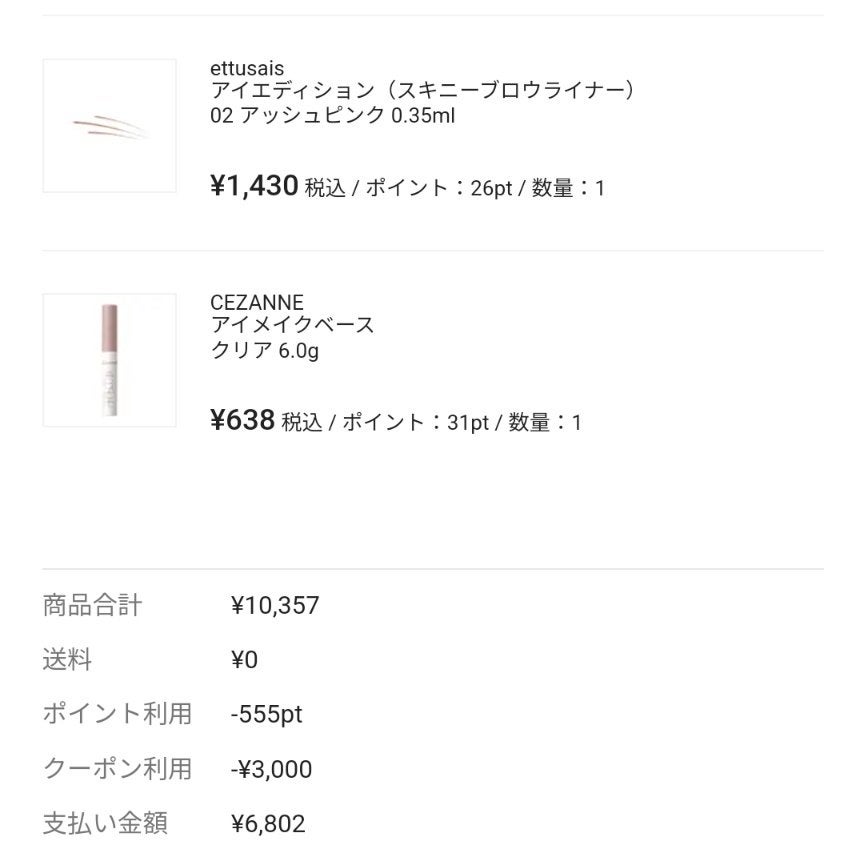Click the クーポン利用 label
This screenshot has height=864, width=864.
click(117, 769)
